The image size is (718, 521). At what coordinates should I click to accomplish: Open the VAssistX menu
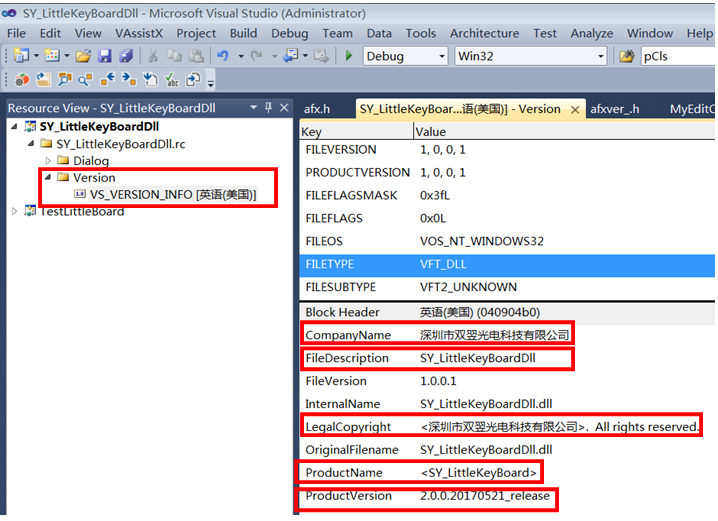[139, 33]
